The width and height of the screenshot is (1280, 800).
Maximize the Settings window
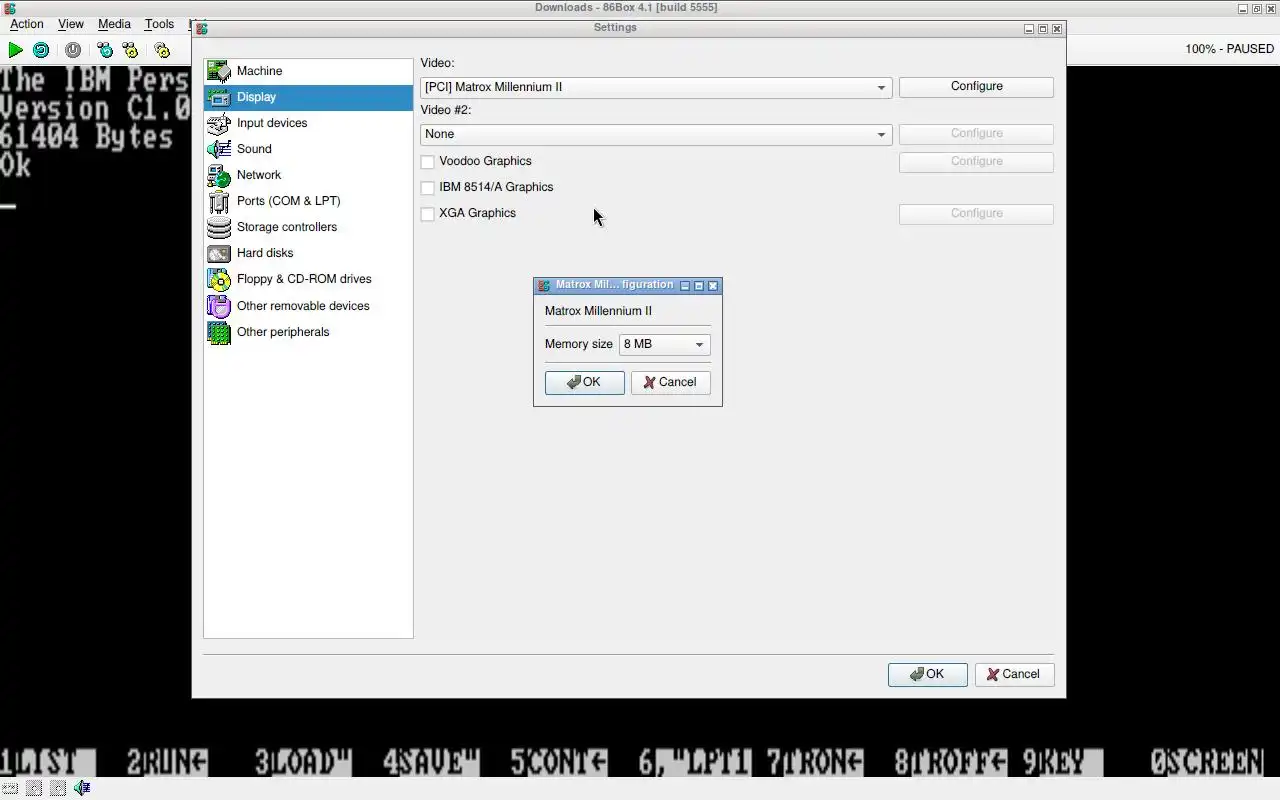1043,29
